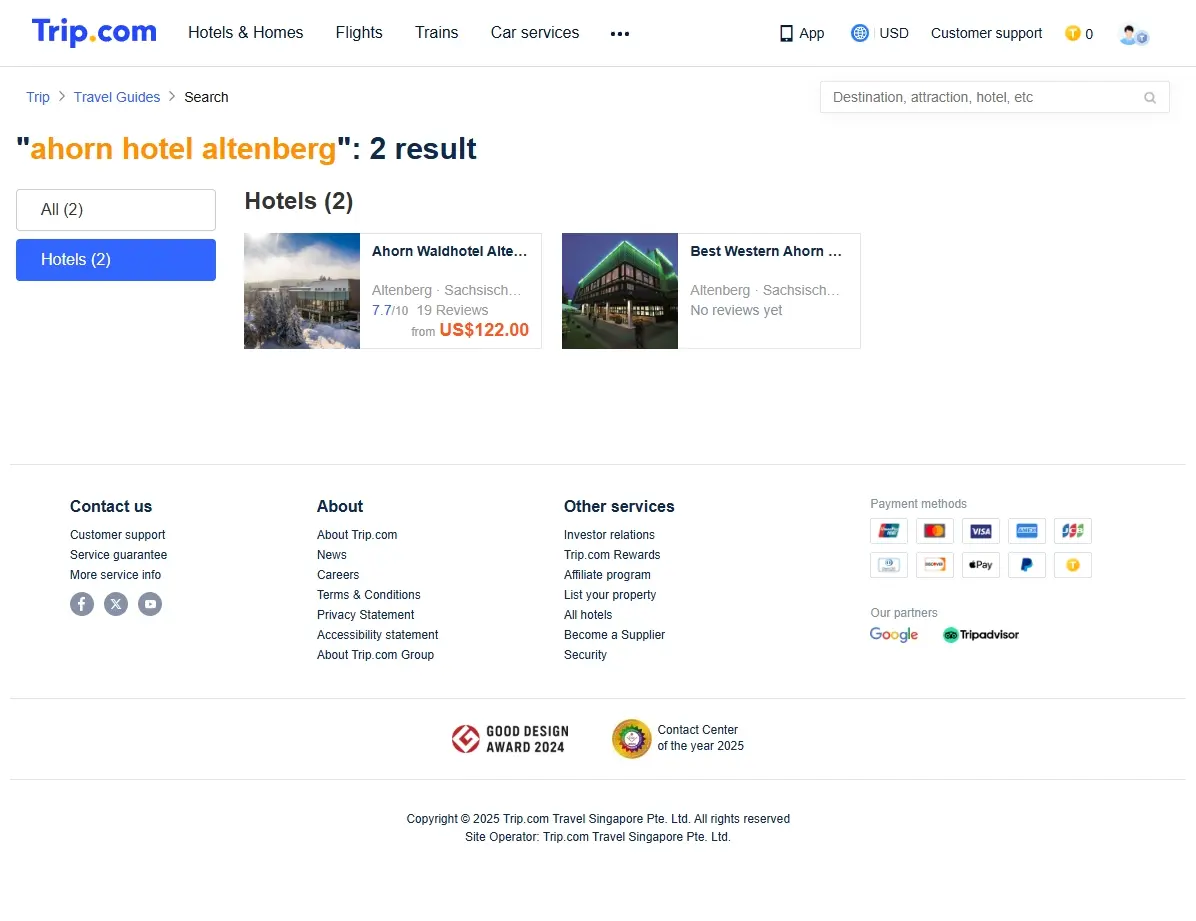
Task: Click the Contact Center of the year badge
Action: click(x=678, y=739)
